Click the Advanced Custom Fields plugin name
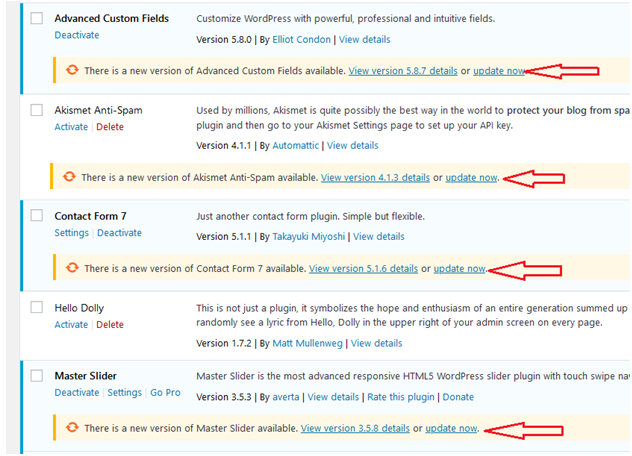Image resolution: width=632 pixels, height=456 pixels. click(112, 19)
